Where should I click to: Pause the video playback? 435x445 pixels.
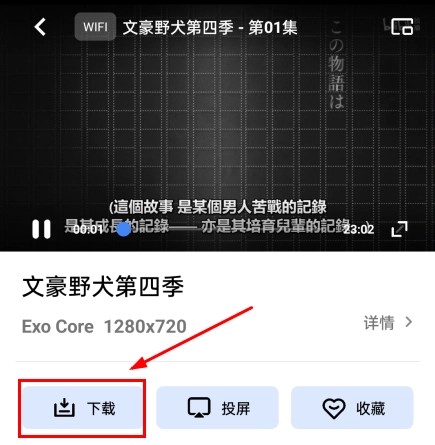41,229
